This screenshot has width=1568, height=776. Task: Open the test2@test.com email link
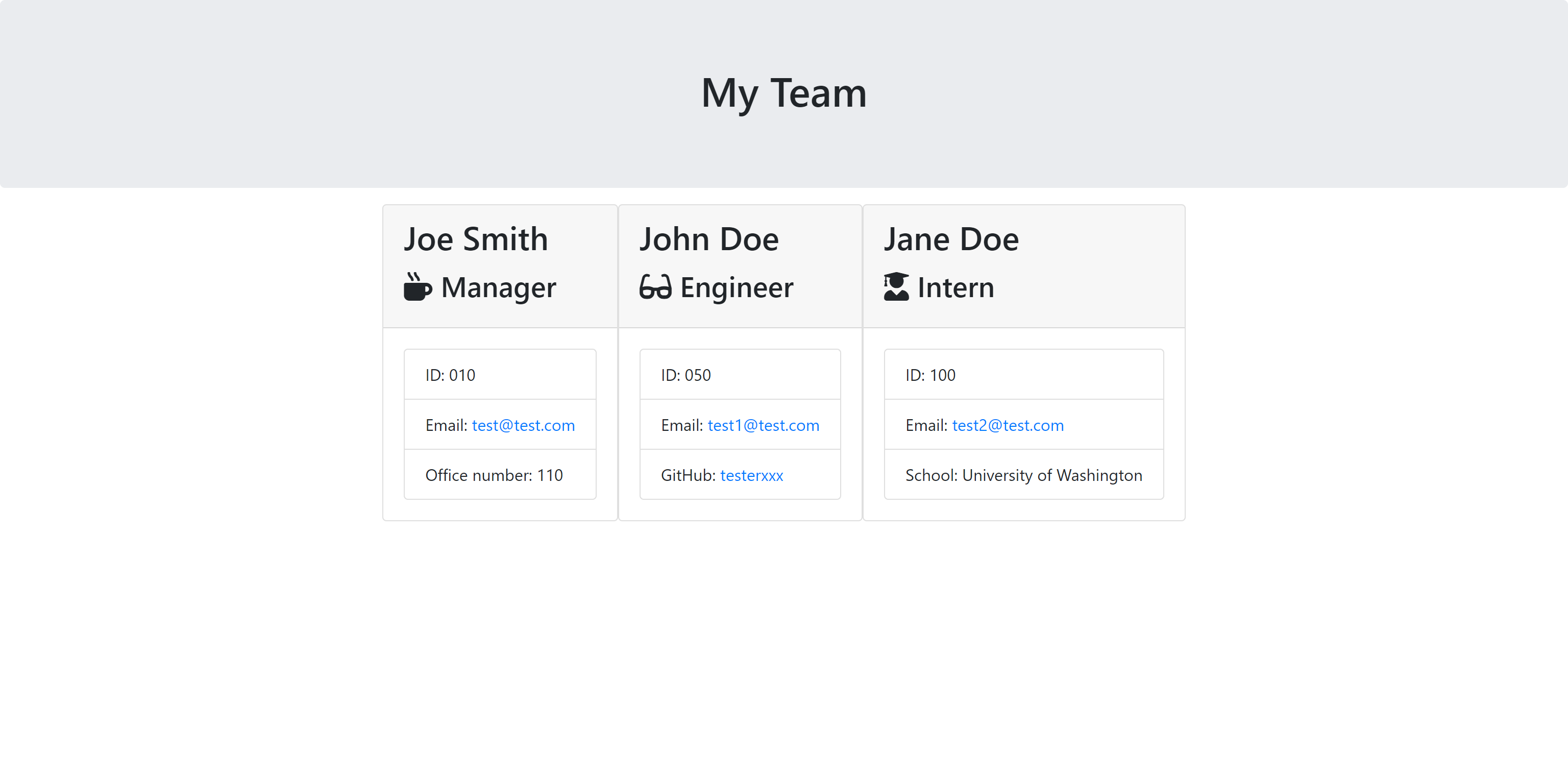(1008, 425)
